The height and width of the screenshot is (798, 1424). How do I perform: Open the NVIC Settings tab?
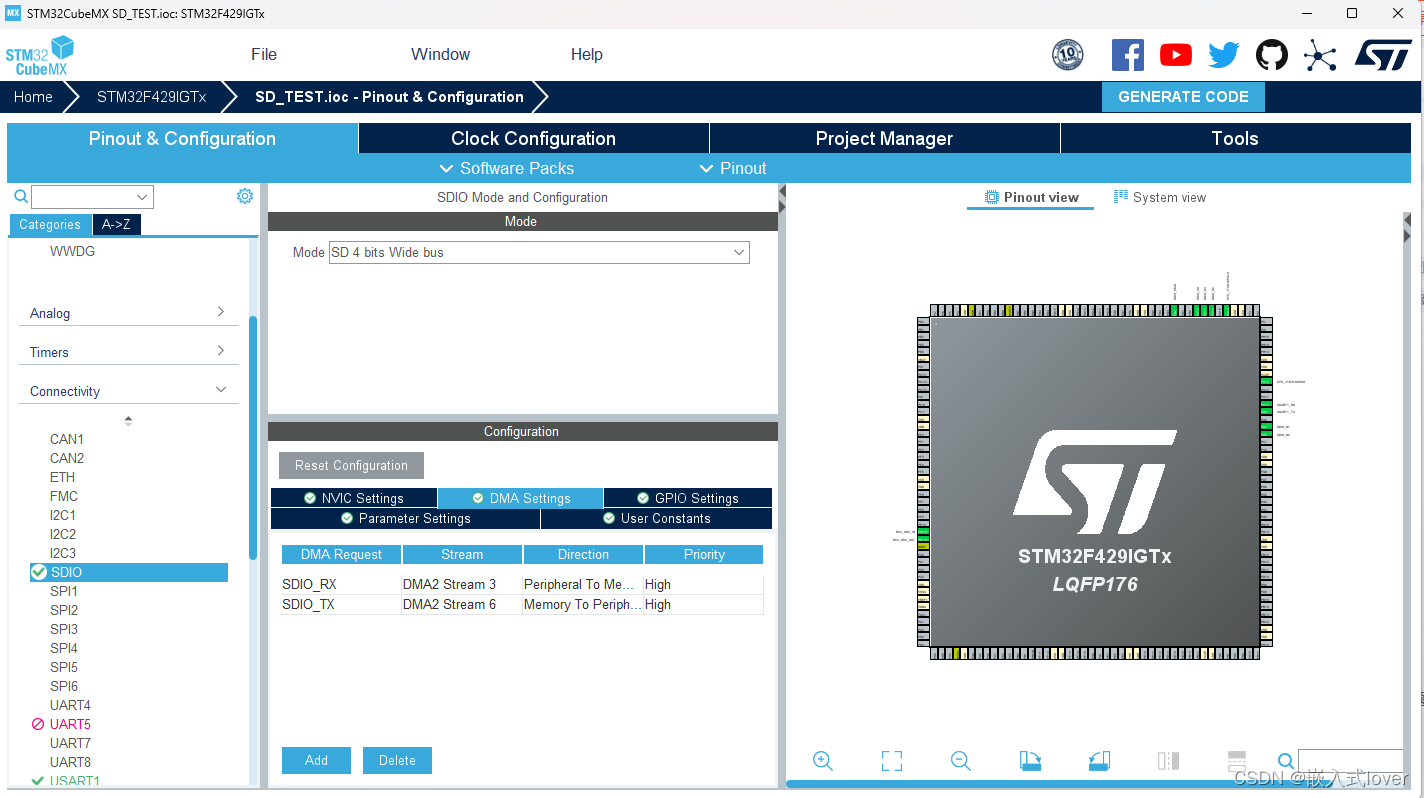[354, 498]
